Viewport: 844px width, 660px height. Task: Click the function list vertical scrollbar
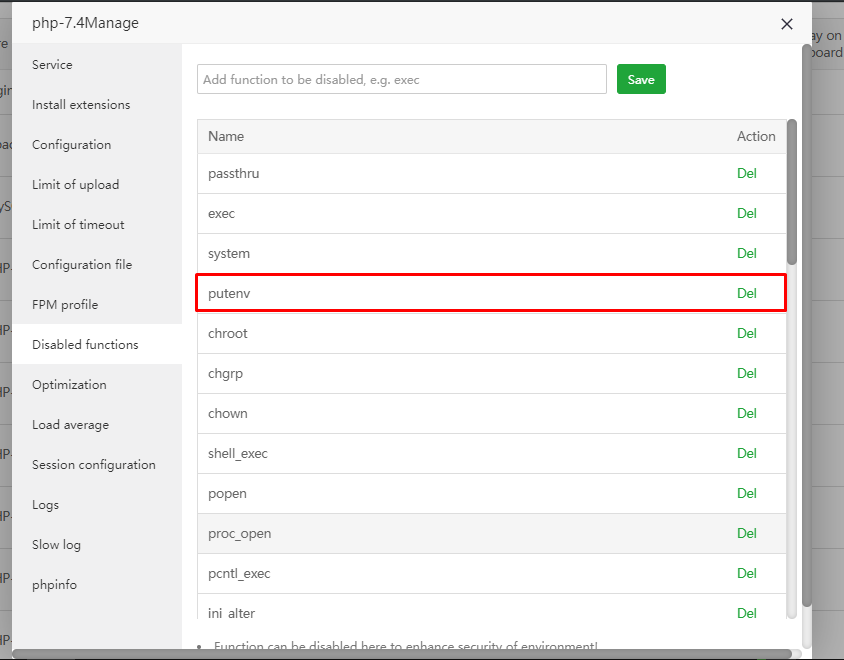pos(792,190)
